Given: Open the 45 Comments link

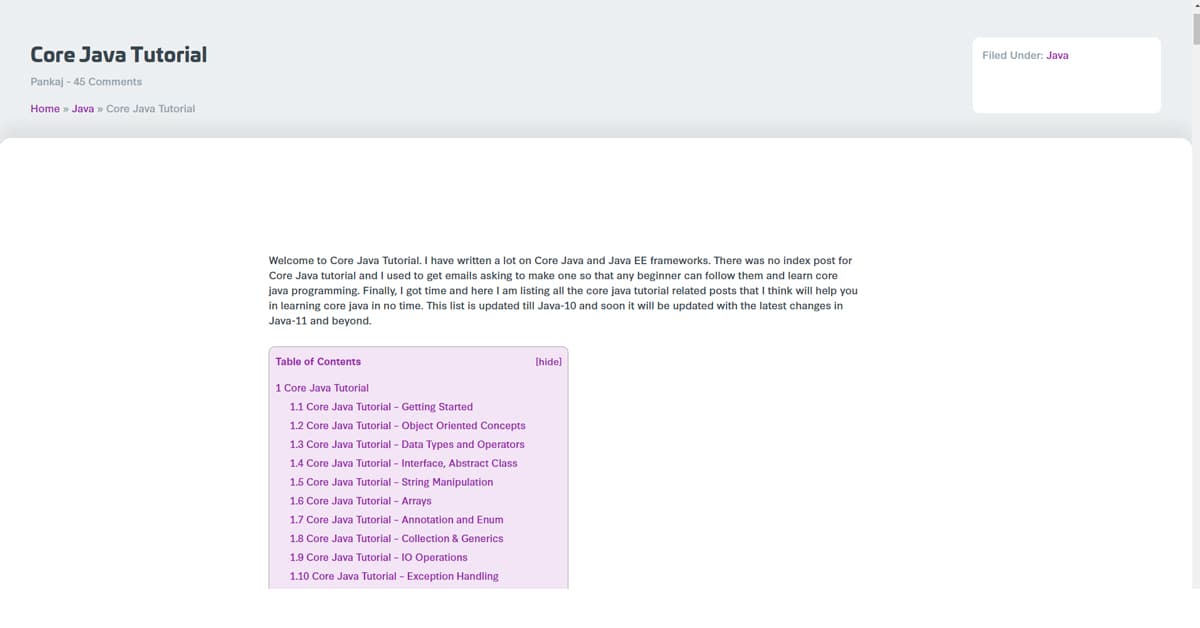Looking at the screenshot, I should (108, 82).
